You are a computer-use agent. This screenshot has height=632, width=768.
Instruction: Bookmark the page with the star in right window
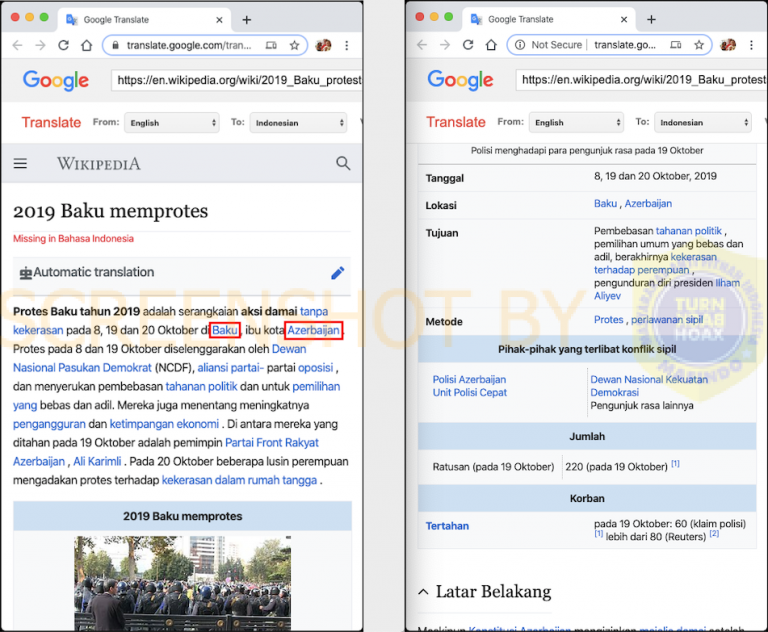[x=699, y=45]
